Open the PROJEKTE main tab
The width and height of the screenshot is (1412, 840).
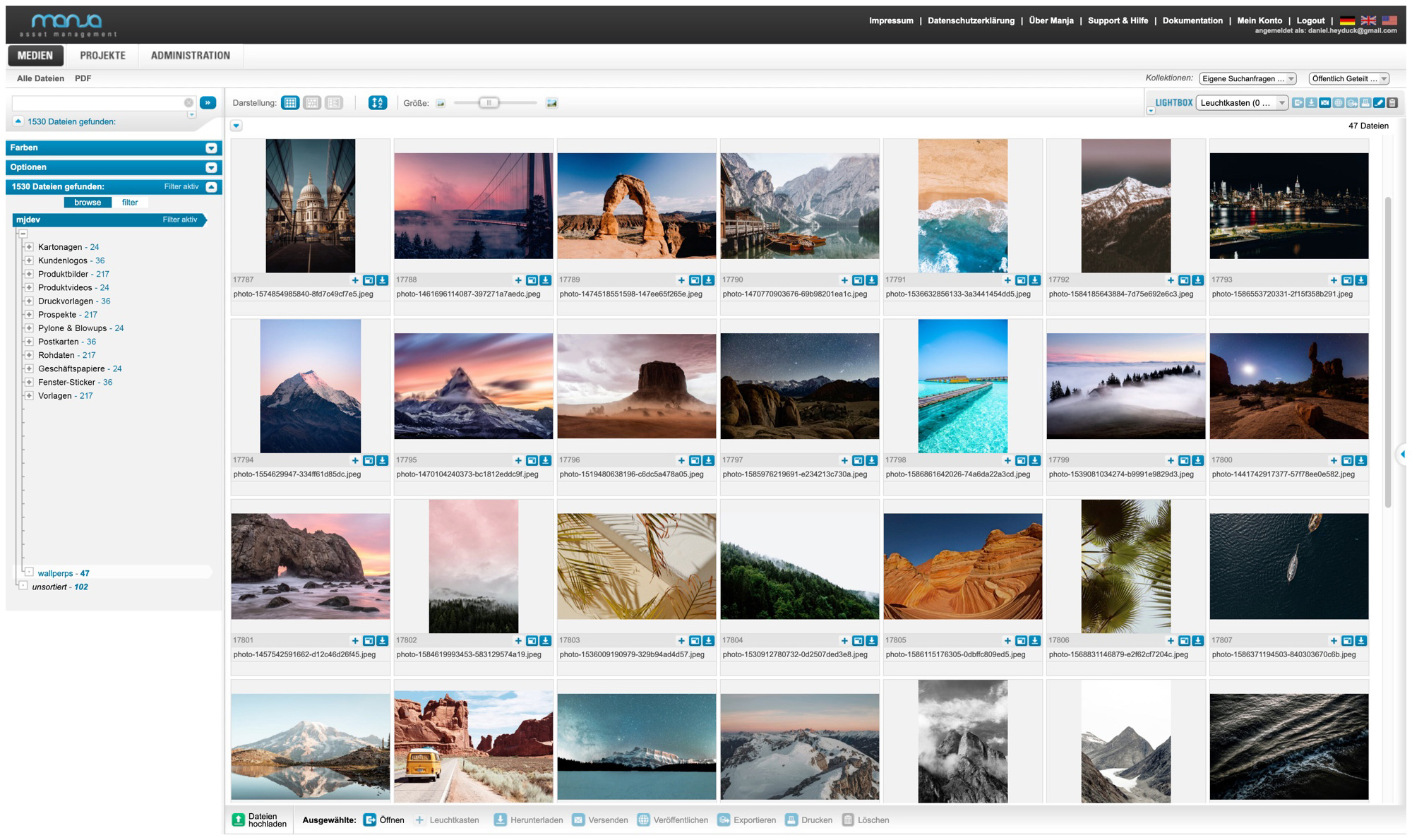pos(102,55)
